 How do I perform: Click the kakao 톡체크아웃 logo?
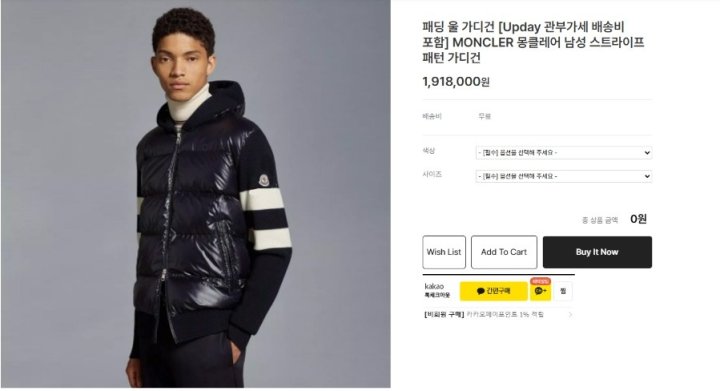click(437, 290)
